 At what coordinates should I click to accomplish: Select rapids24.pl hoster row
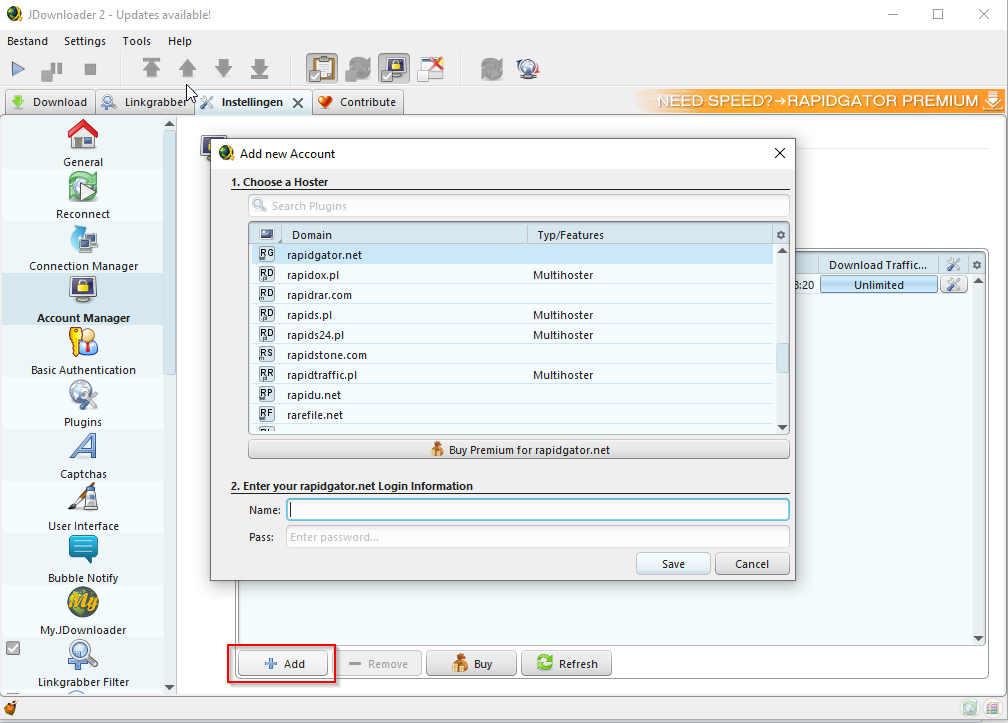point(511,335)
